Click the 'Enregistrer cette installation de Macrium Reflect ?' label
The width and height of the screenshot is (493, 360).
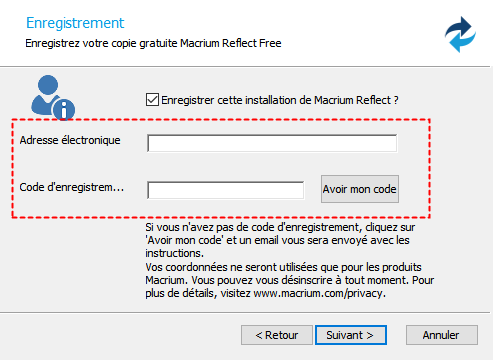[280, 100]
